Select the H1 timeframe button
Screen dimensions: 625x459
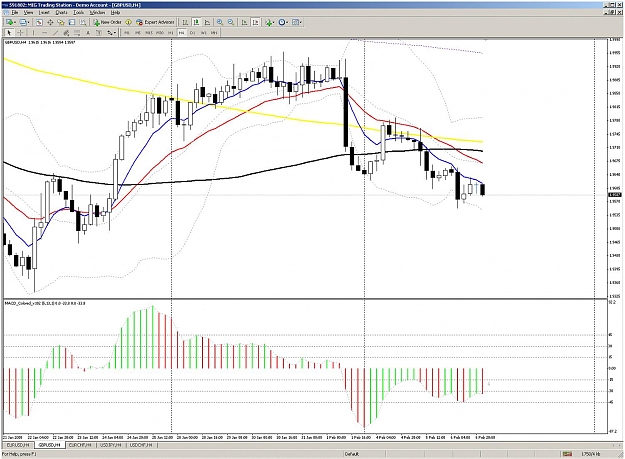coord(171,33)
